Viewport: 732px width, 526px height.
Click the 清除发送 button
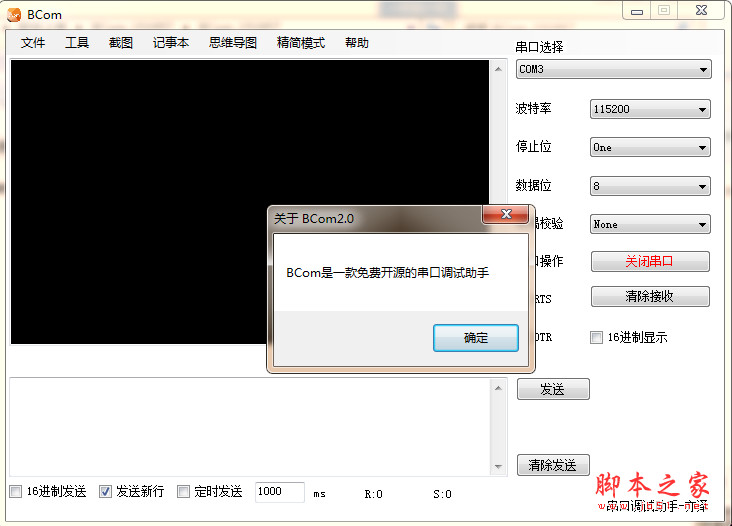553,465
